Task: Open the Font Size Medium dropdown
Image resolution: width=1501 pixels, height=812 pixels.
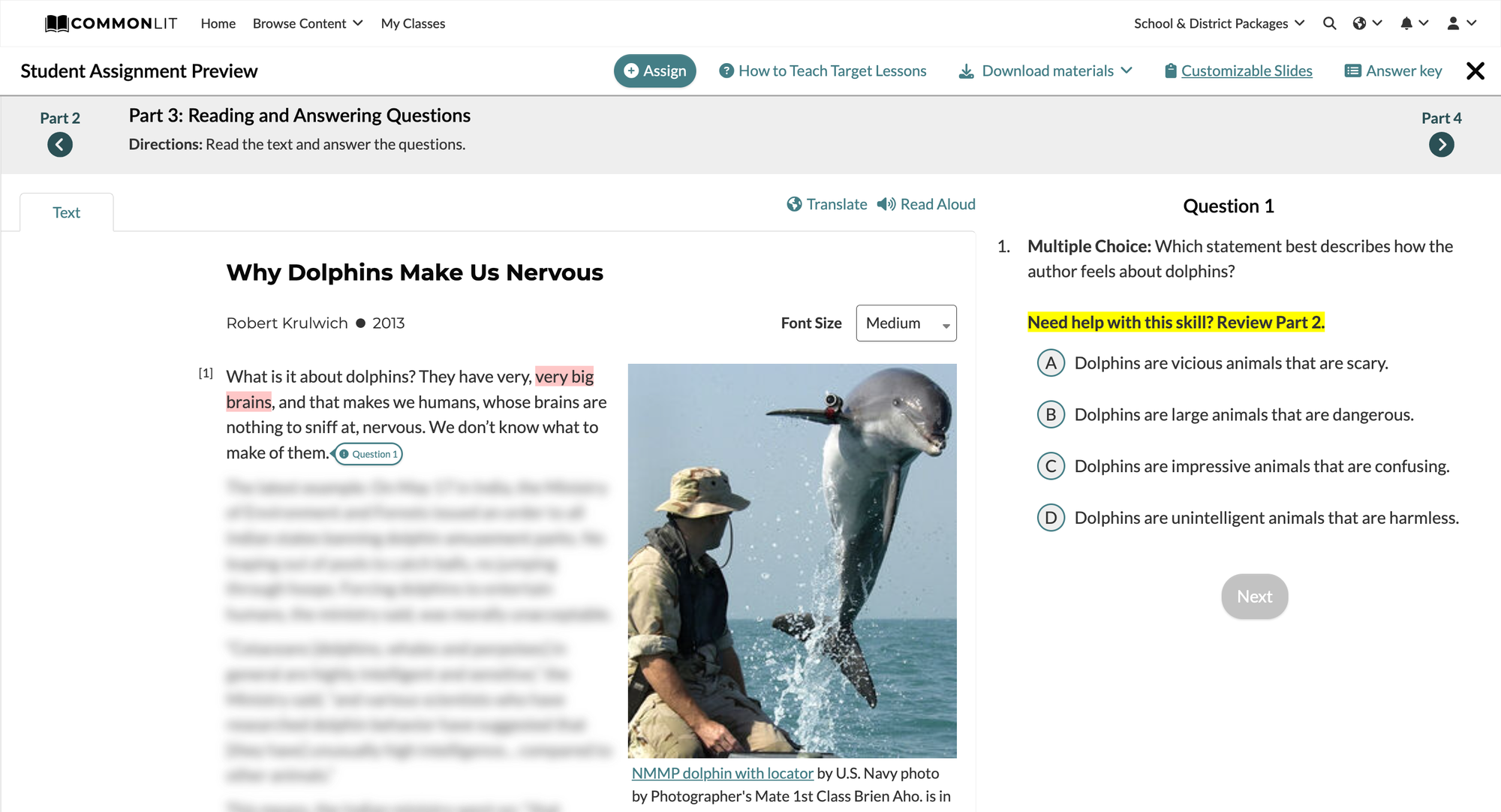Action: point(906,323)
